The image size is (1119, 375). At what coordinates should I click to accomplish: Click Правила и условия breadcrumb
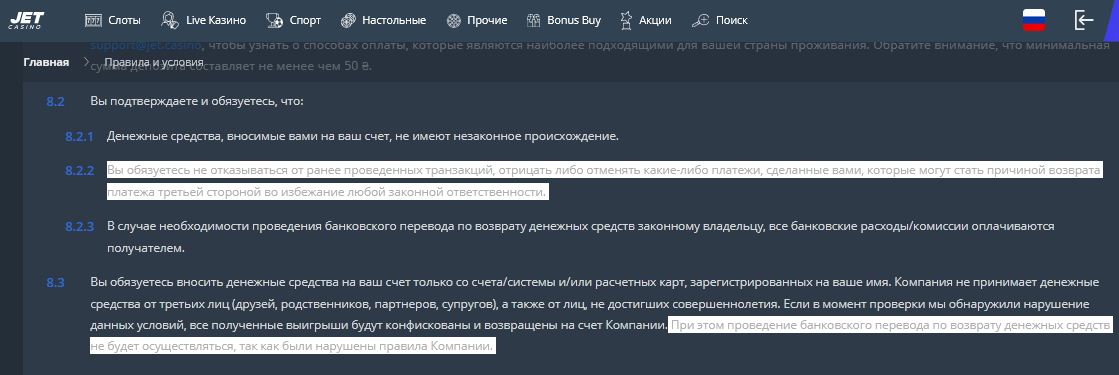[153, 62]
